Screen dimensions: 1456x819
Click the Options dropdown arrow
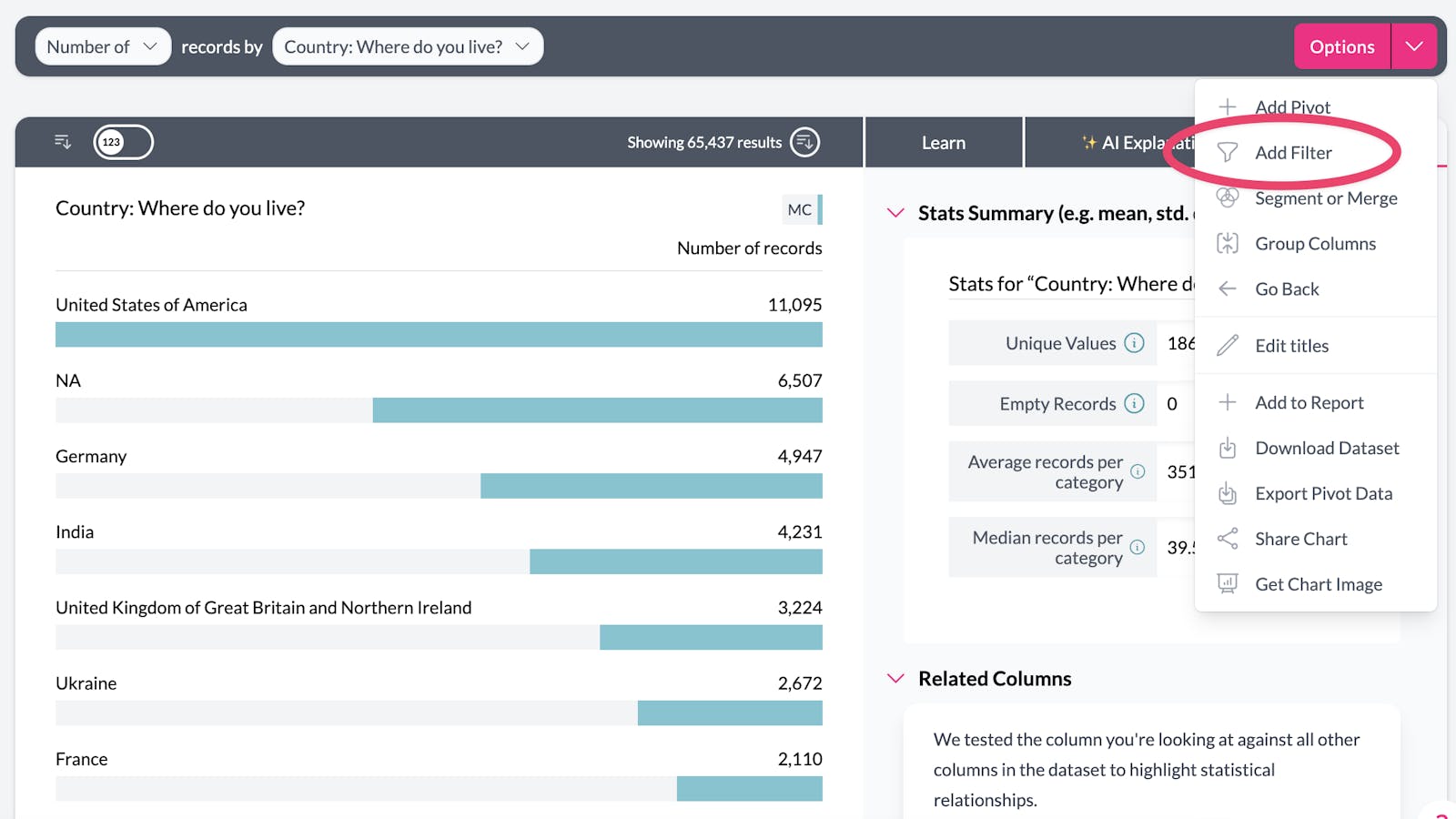tap(1413, 46)
